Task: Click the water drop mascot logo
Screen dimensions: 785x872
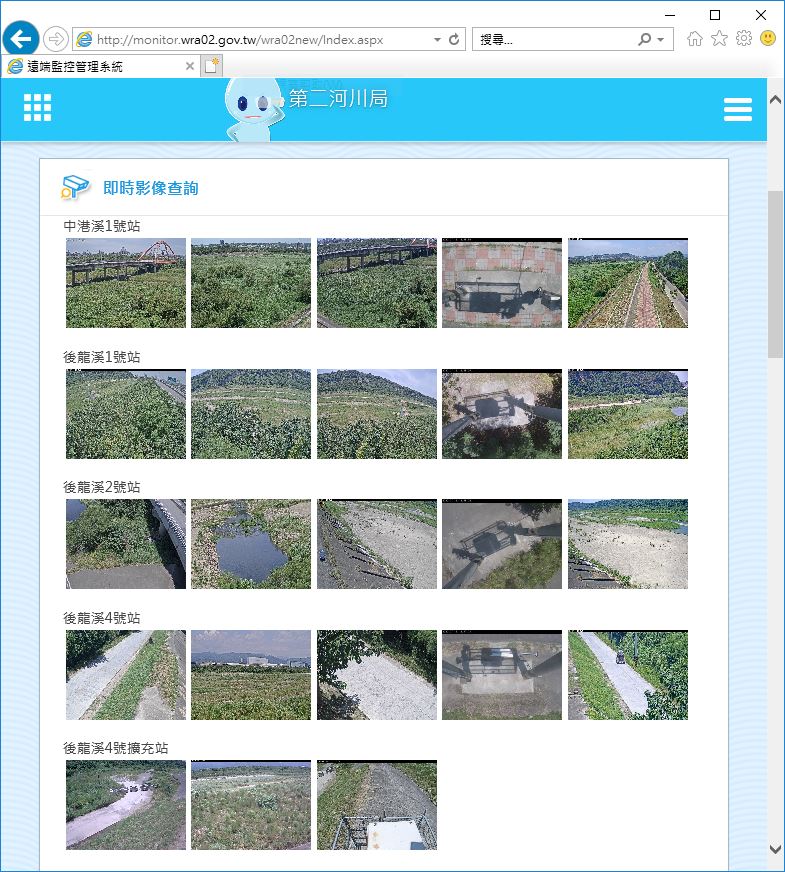Action: point(253,110)
